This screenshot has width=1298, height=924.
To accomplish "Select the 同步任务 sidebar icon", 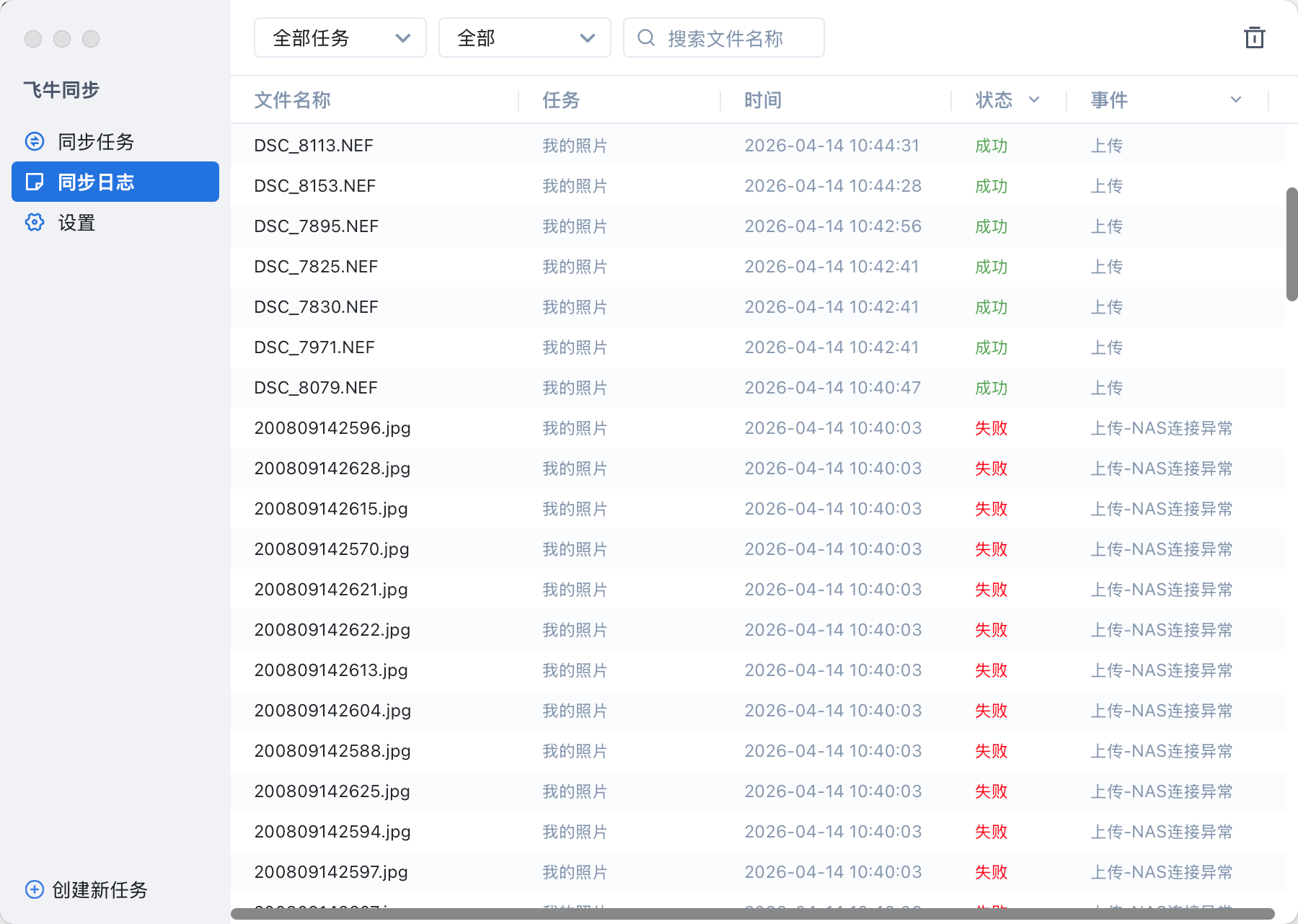I will click(34, 141).
